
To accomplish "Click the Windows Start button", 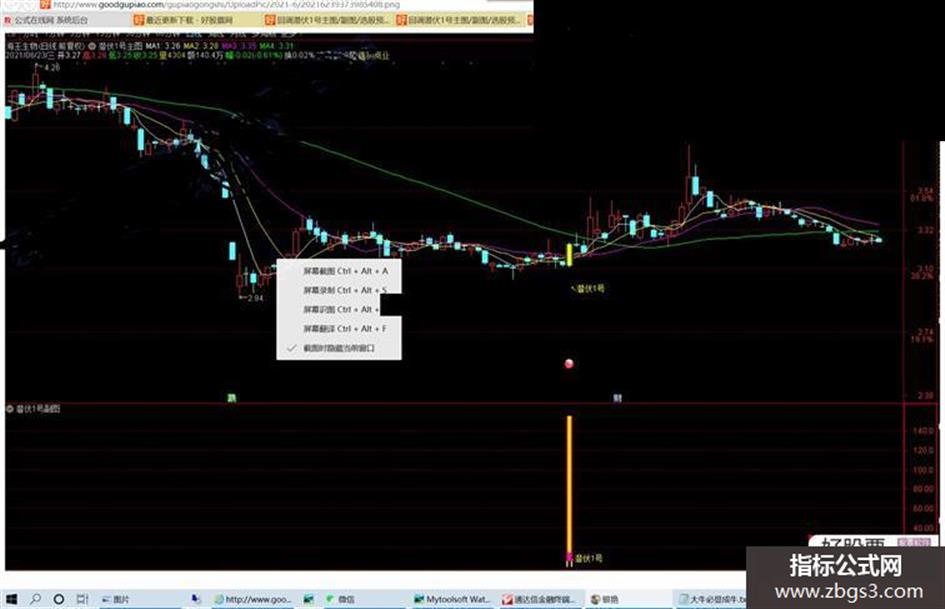I will point(11,599).
